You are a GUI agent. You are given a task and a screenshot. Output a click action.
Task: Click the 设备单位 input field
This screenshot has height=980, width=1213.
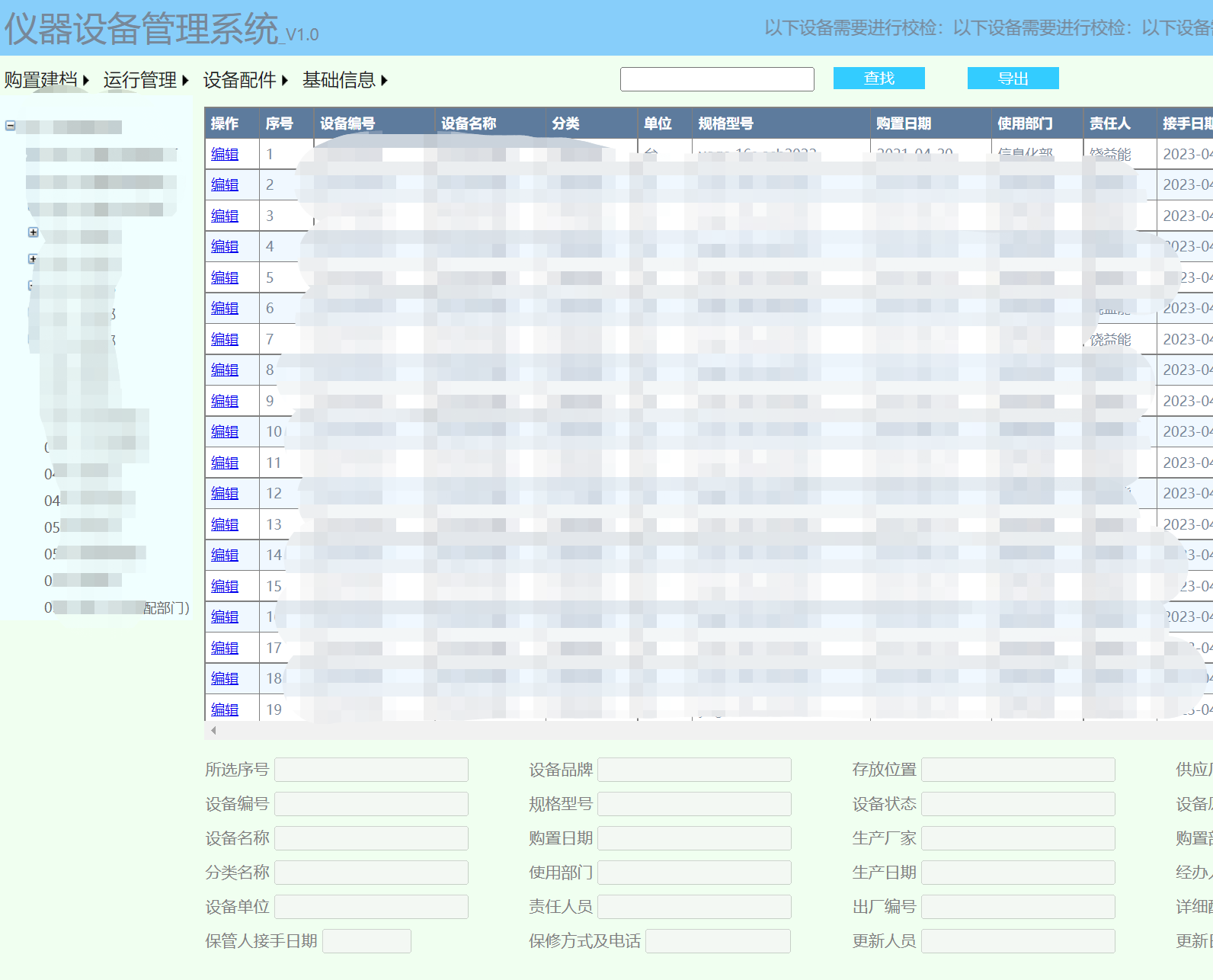tap(371, 907)
